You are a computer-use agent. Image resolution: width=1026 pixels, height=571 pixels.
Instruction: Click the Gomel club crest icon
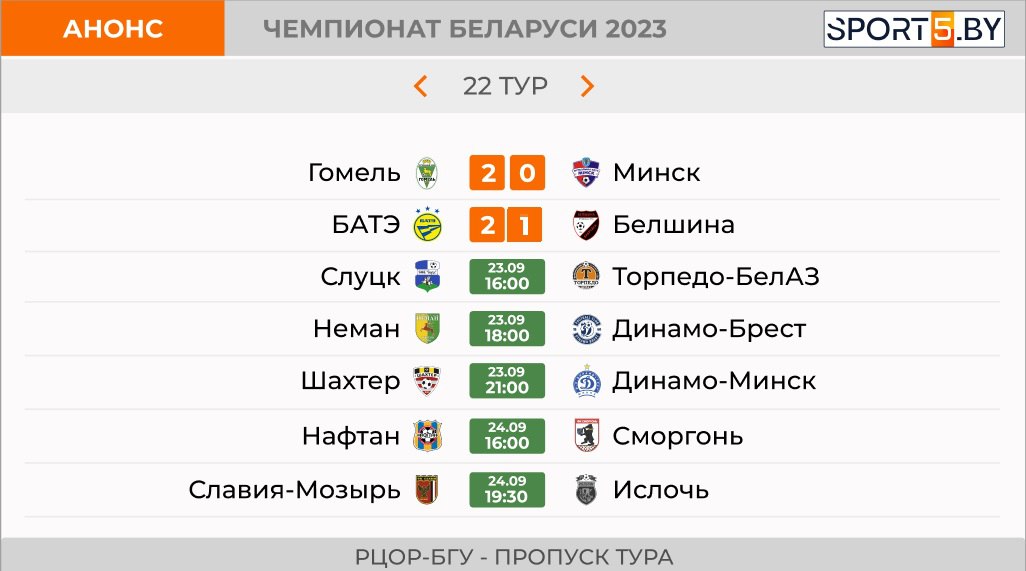(x=427, y=173)
